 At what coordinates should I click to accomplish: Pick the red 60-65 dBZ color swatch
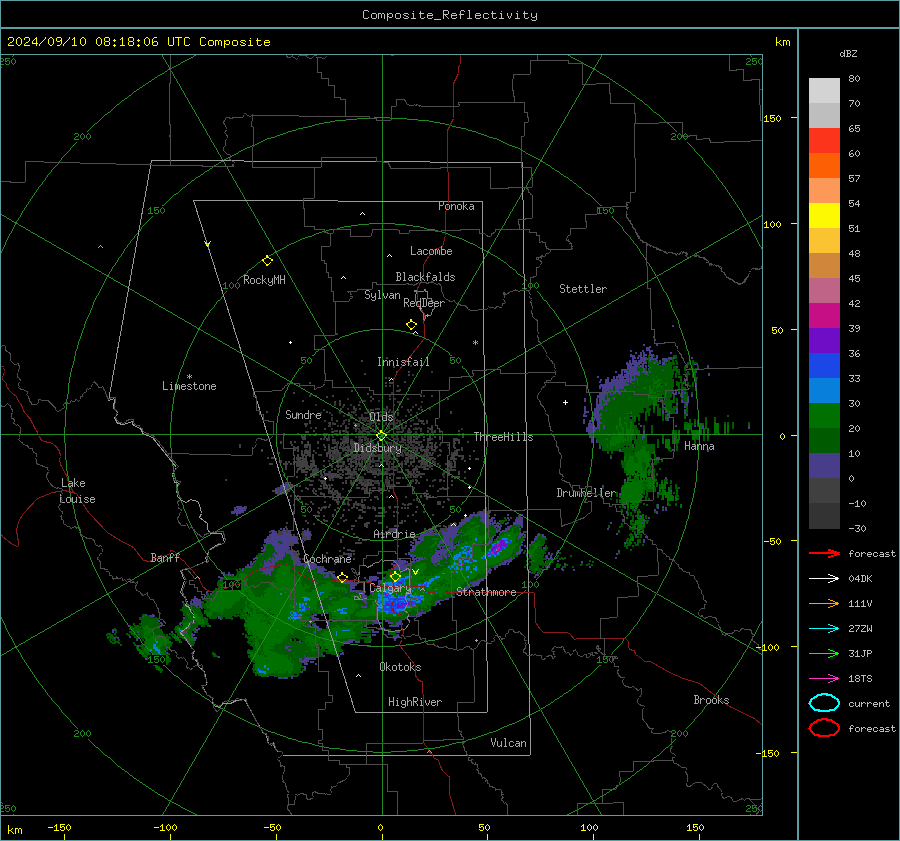[x=824, y=140]
